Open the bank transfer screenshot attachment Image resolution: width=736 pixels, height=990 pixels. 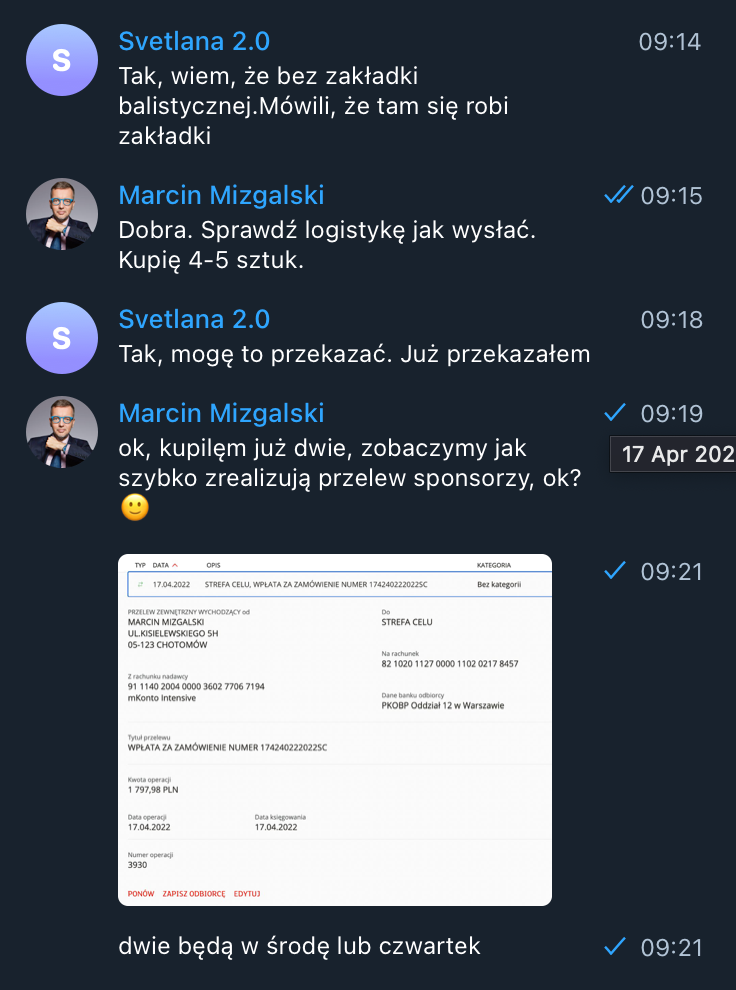coord(335,730)
